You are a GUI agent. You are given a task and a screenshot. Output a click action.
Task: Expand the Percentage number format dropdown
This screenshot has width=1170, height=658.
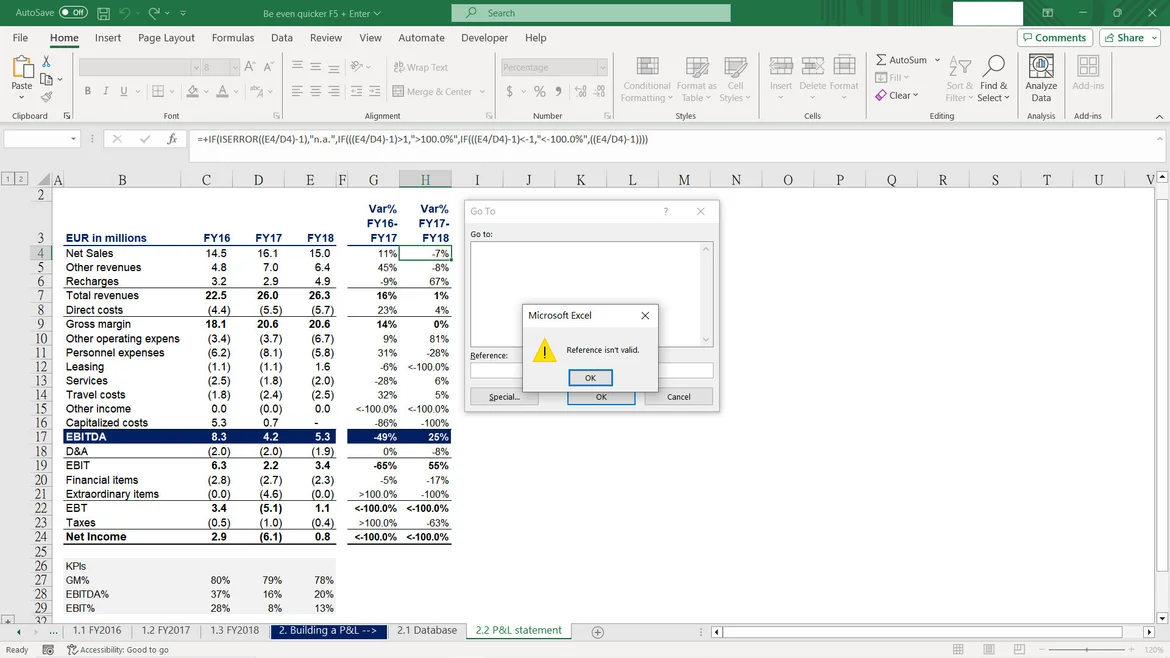(x=602, y=67)
